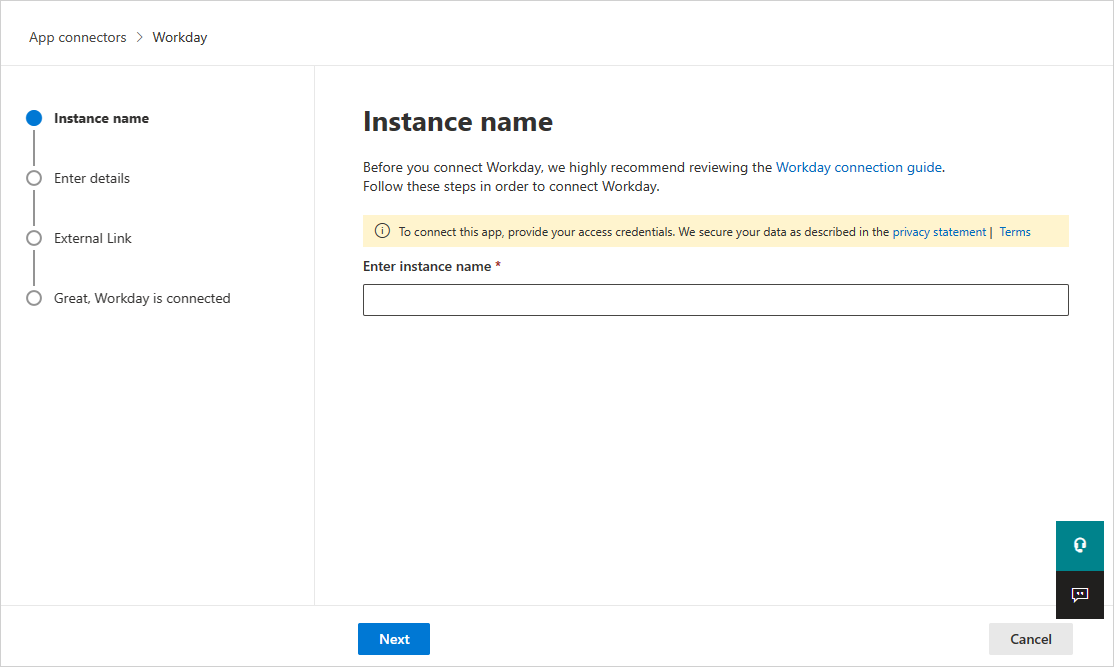This screenshot has height=667, width=1114.
Task: Click the Workday breadcrumb item
Action: (x=180, y=37)
